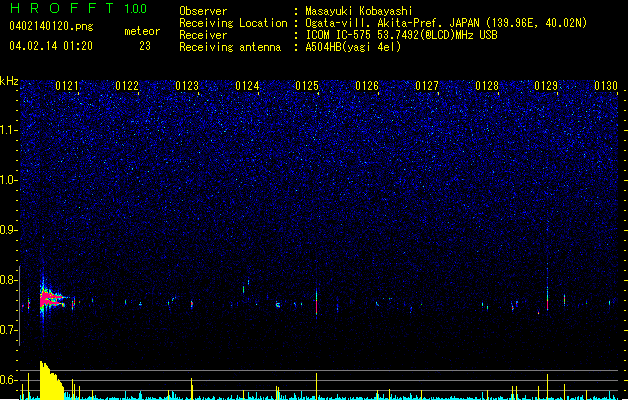Click the Receiving antenna label
This screenshot has width=629, height=400.
point(230,47)
